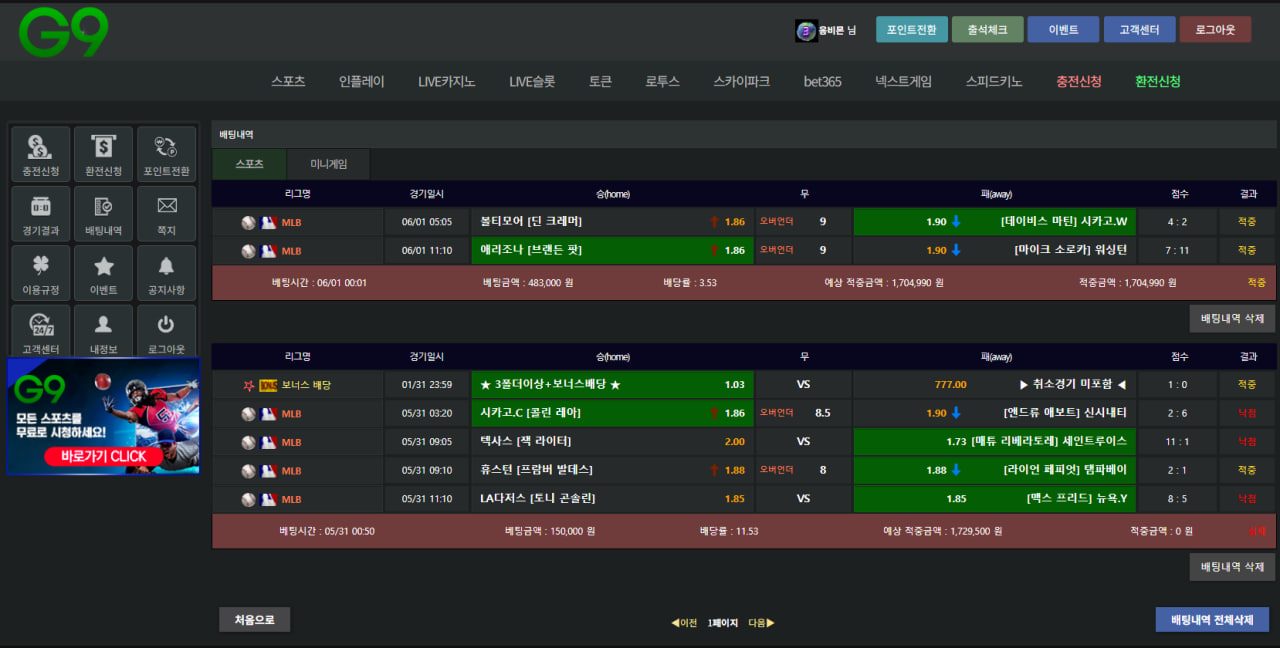This screenshot has height=648, width=1280.
Task: Click the G9 logo in the header
Action: tap(63, 32)
